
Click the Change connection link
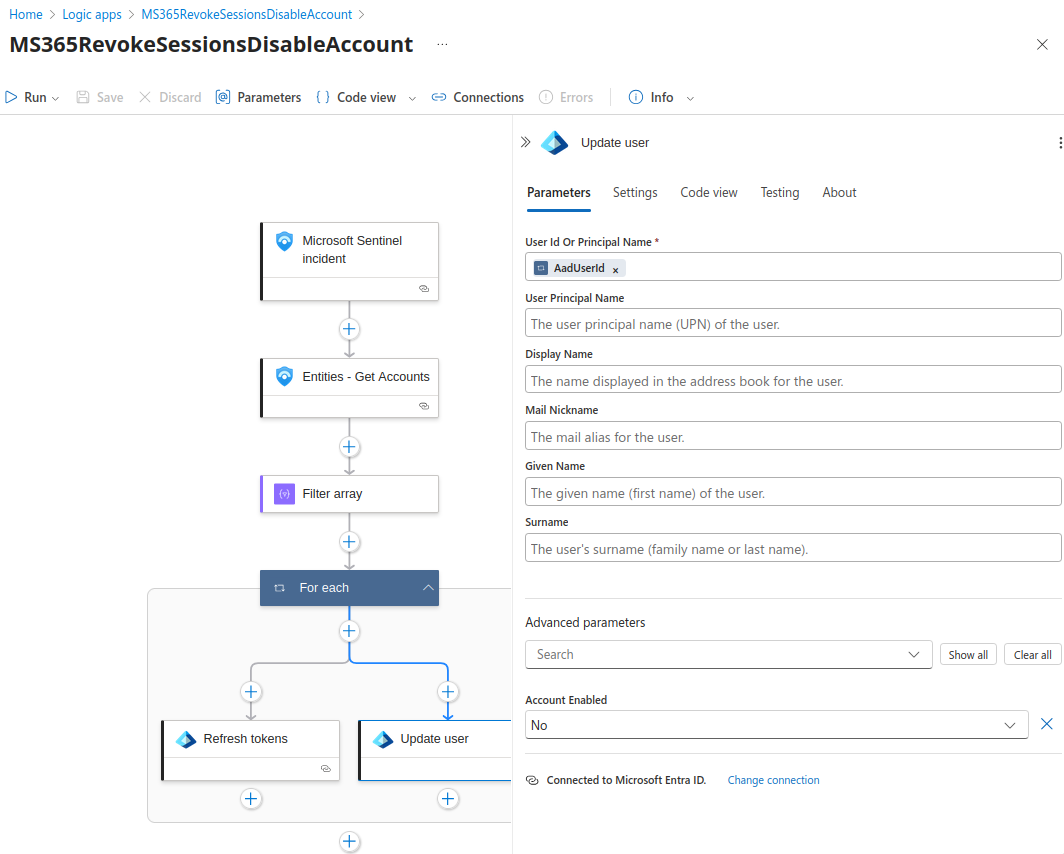point(773,780)
